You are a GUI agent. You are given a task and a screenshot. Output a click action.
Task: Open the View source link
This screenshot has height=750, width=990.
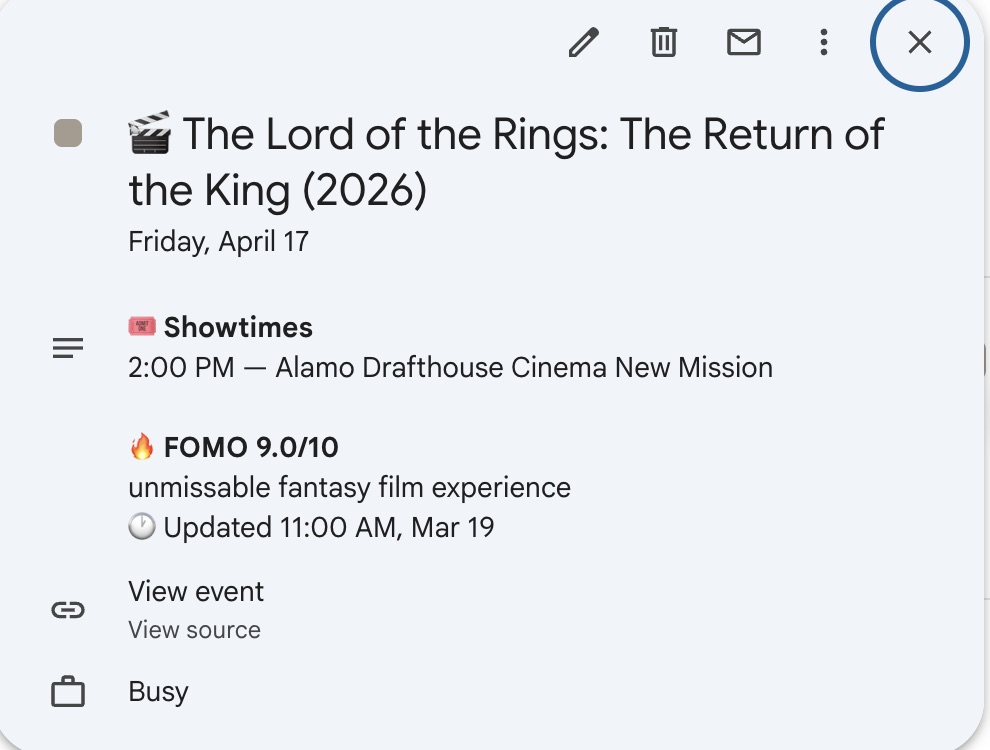tap(193, 629)
